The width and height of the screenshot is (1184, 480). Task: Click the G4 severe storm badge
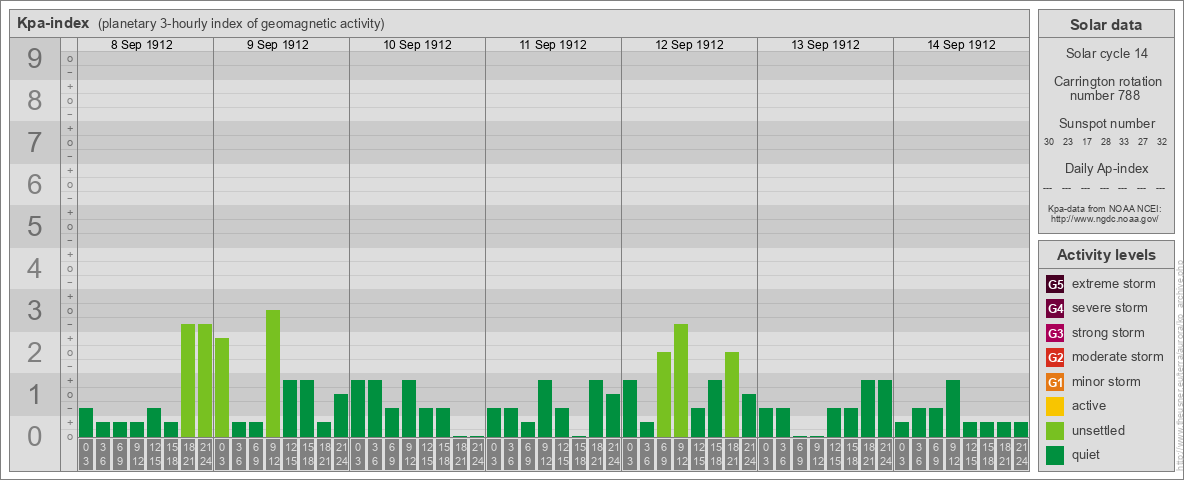(1055, 309)
